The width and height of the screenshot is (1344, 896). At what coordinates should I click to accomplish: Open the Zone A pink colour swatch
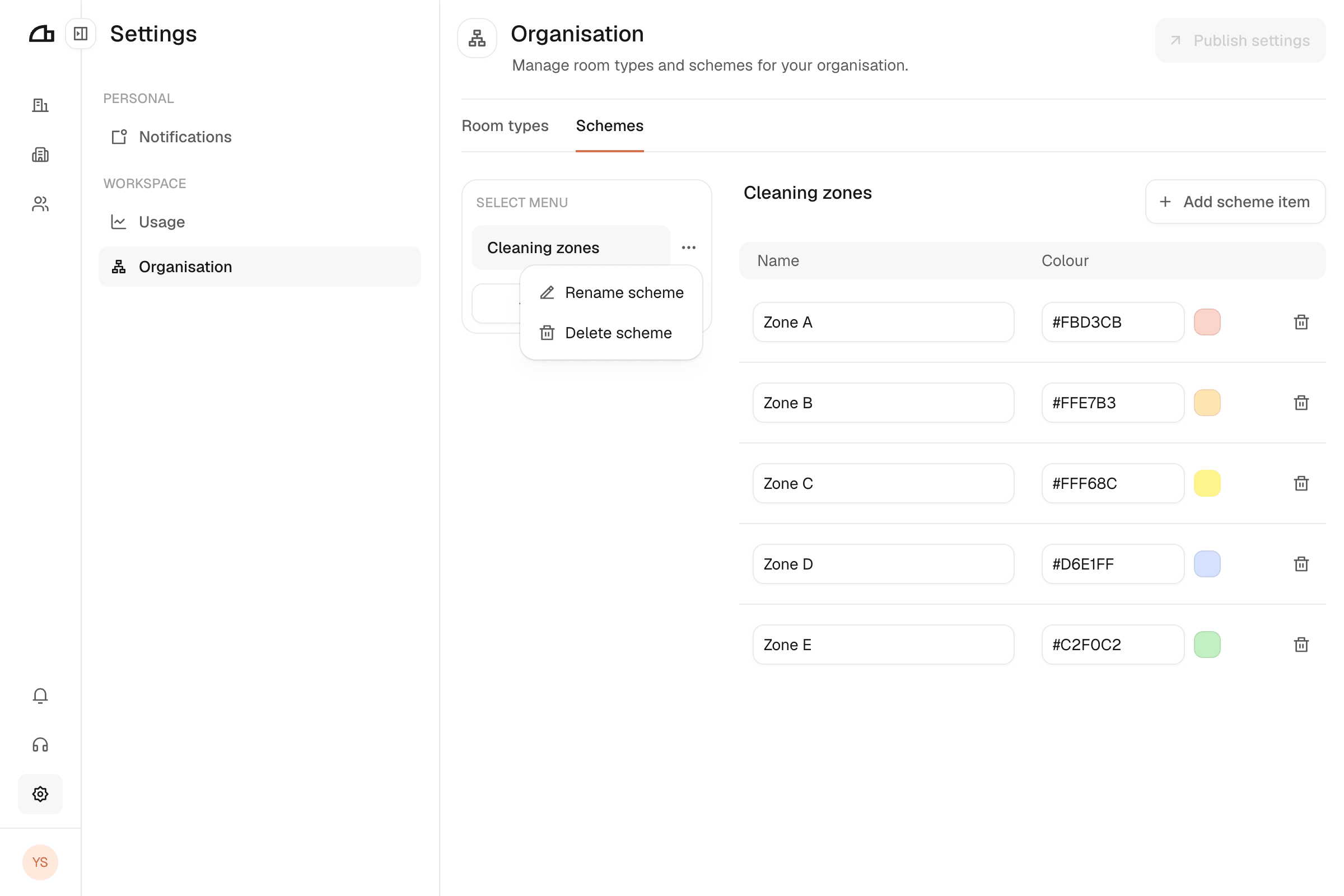coord(1207,323)
